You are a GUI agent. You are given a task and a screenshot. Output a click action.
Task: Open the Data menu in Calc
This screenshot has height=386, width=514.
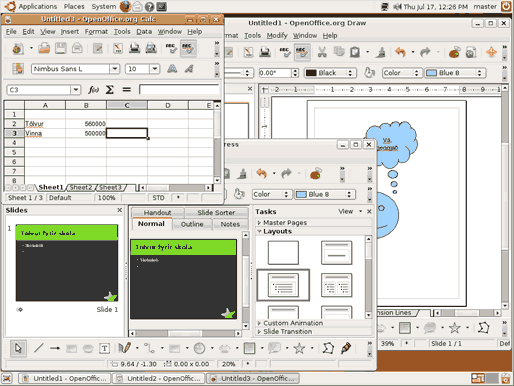coord(144,32)
